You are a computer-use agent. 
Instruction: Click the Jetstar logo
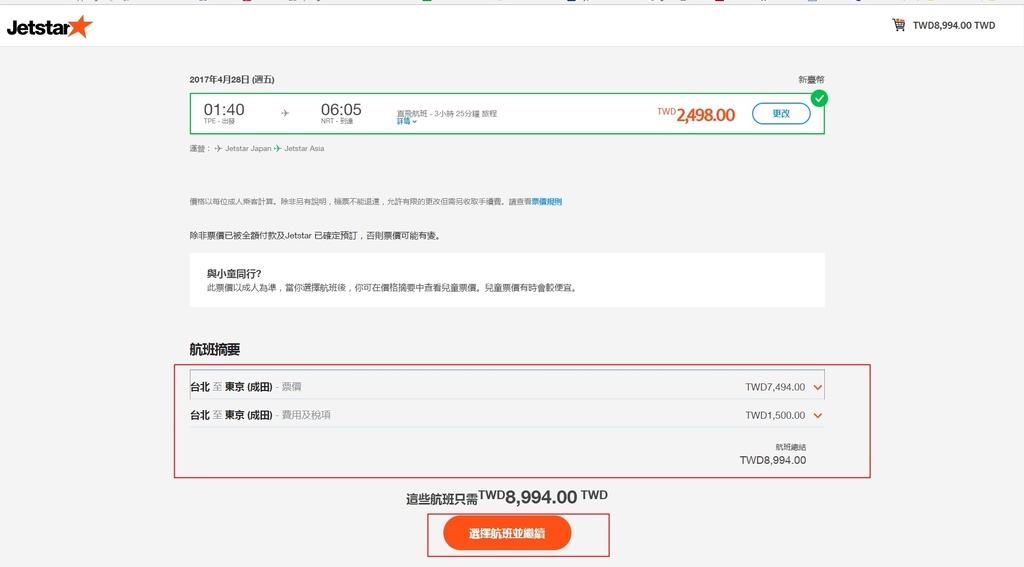[x=50, y=27]
